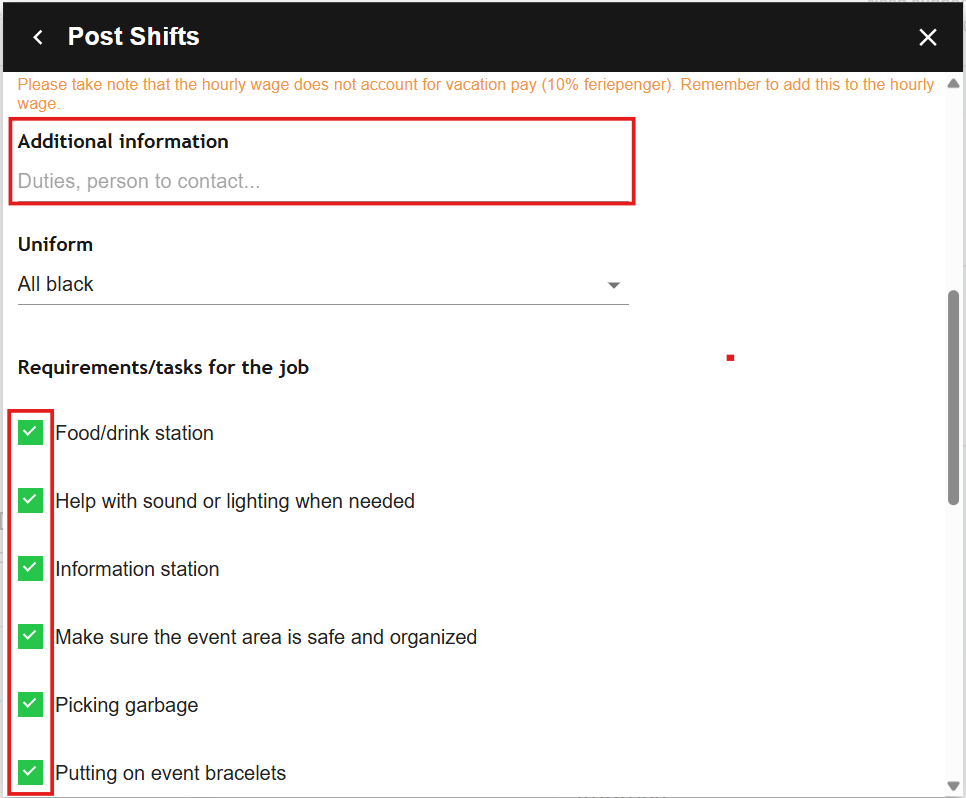Toggle Help with sound or lighting checkbox
Image resolution: width=966 pixels, height=798 pixels.
pyautogui.click(x=31, y=500)
